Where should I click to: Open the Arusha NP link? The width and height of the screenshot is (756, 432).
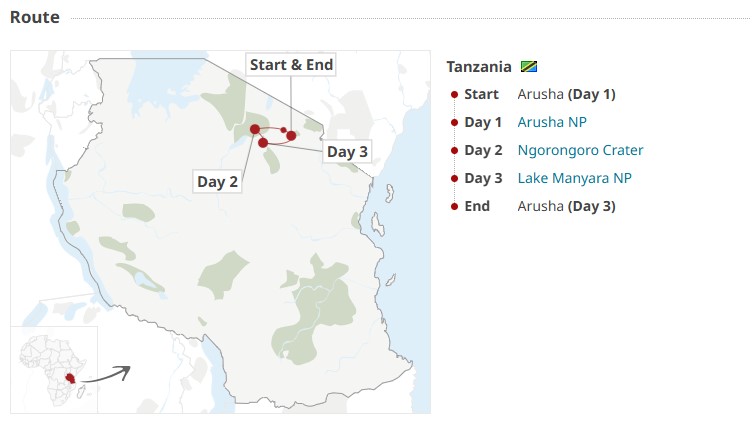[552, 123]
